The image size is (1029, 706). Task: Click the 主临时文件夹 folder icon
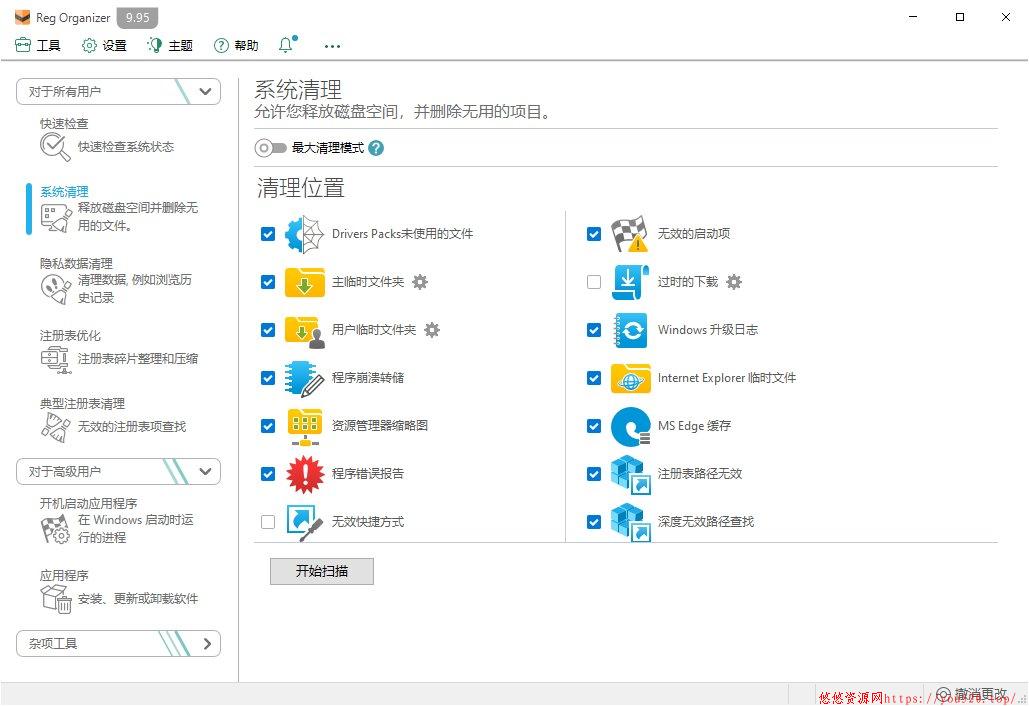coord(304,282)
